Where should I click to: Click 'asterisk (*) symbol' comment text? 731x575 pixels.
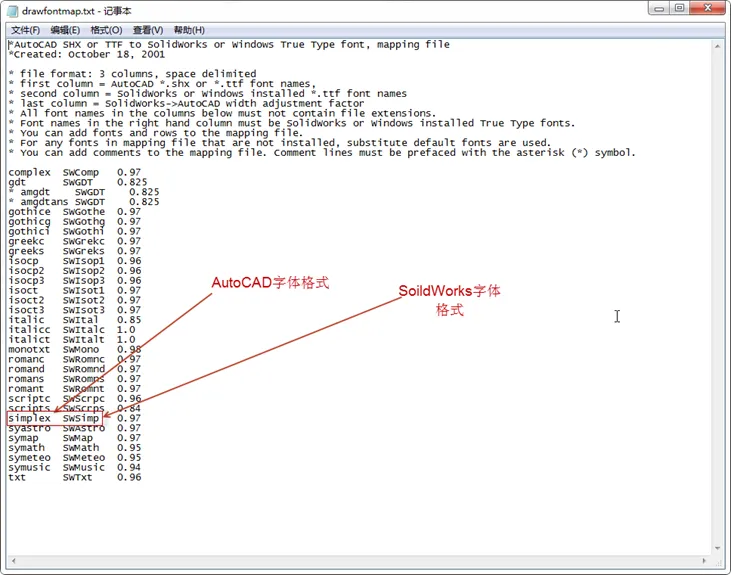[575, 153]
